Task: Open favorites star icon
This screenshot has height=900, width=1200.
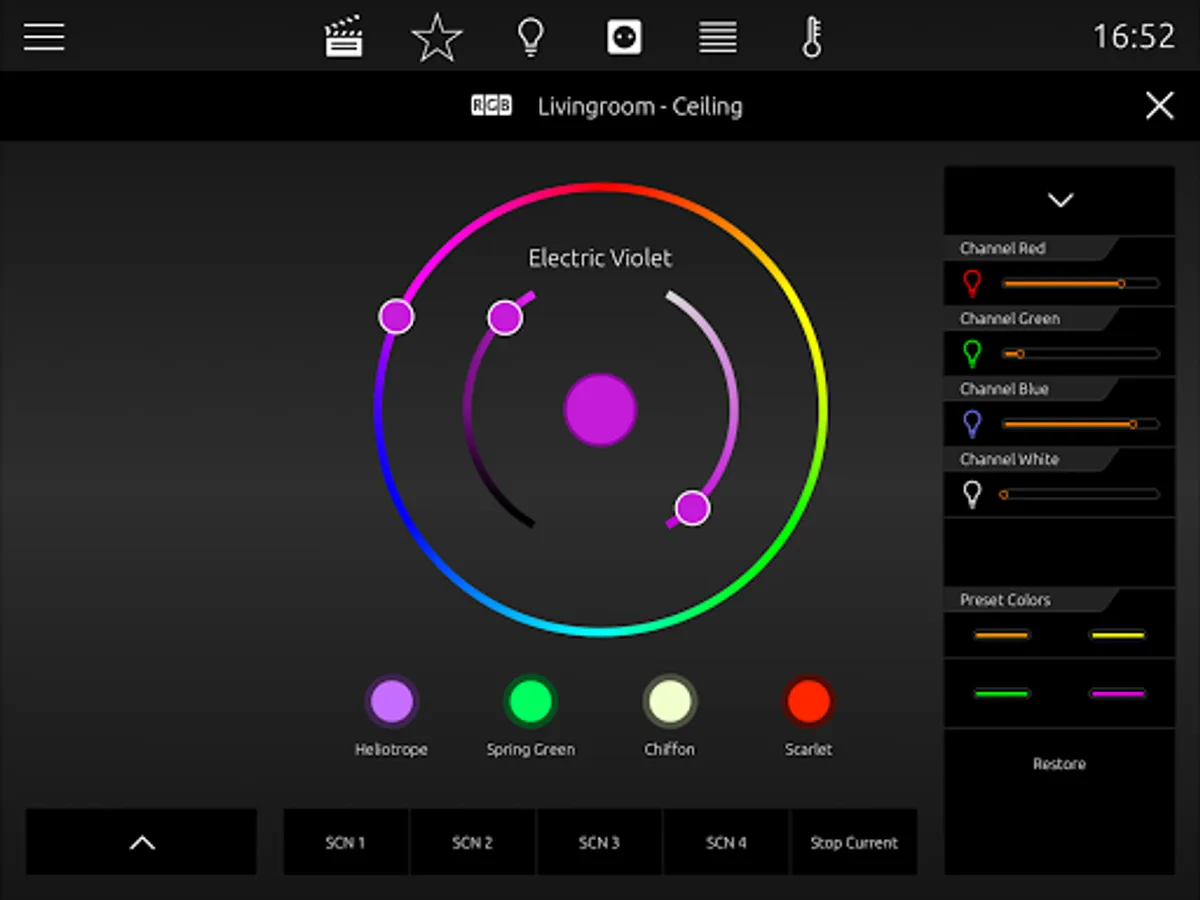Action: [437, 38]
